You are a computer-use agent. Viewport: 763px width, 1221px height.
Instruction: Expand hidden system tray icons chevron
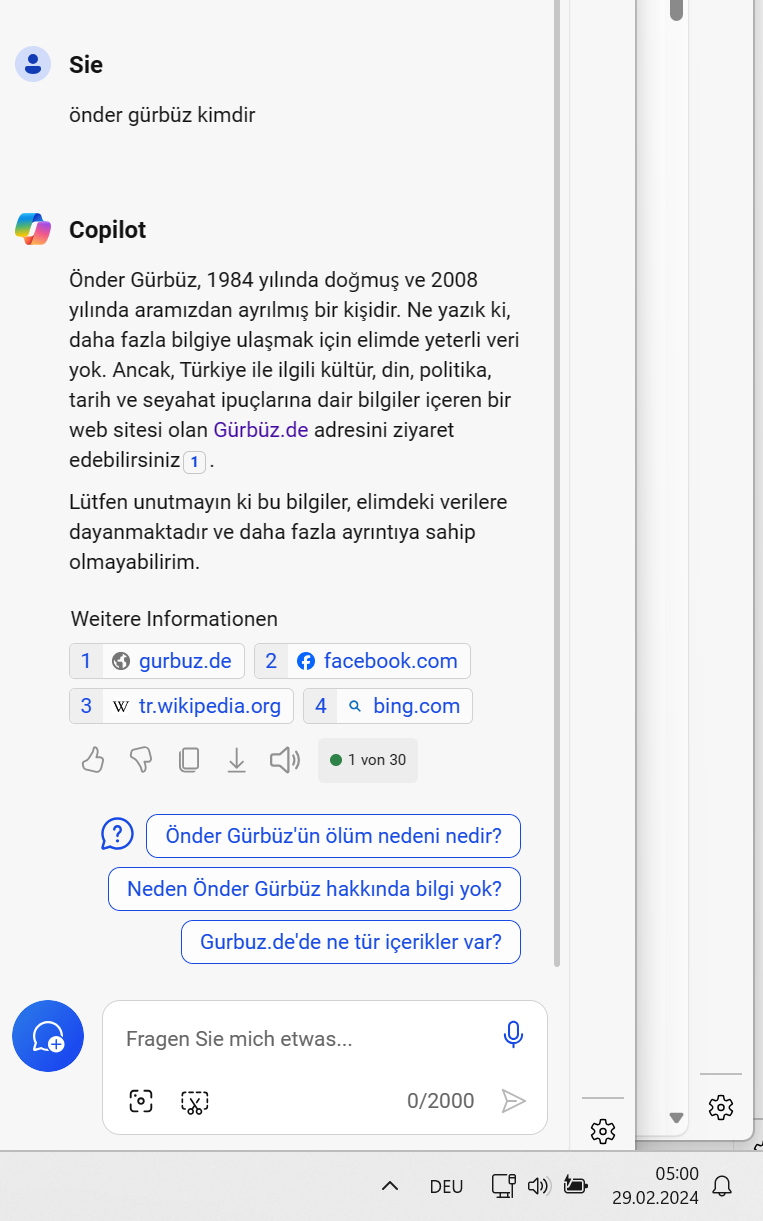[x=390, y=1186]
